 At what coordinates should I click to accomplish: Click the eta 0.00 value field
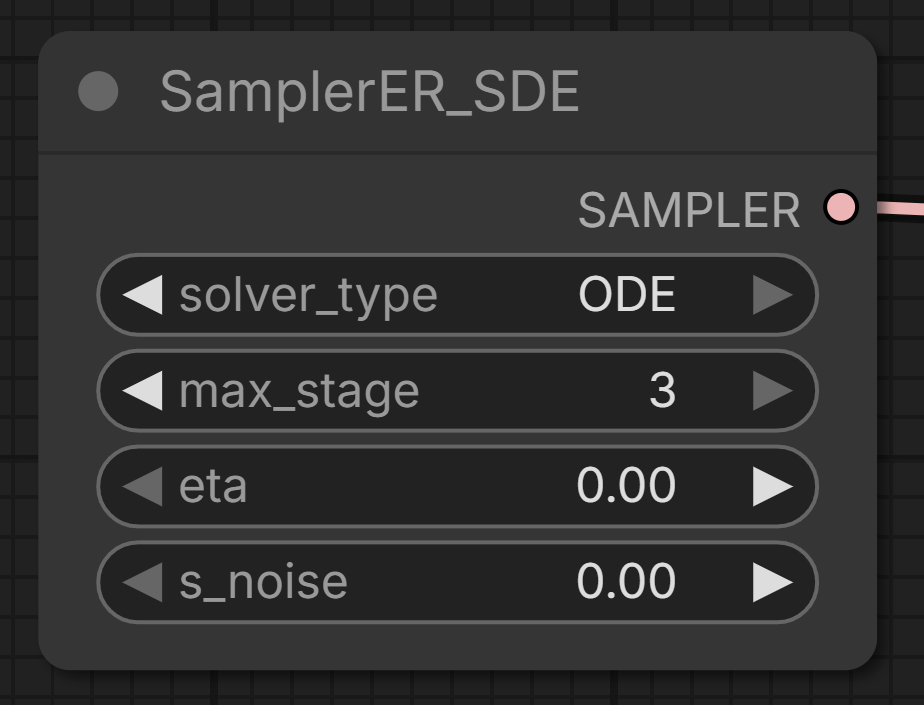[457, 486]
